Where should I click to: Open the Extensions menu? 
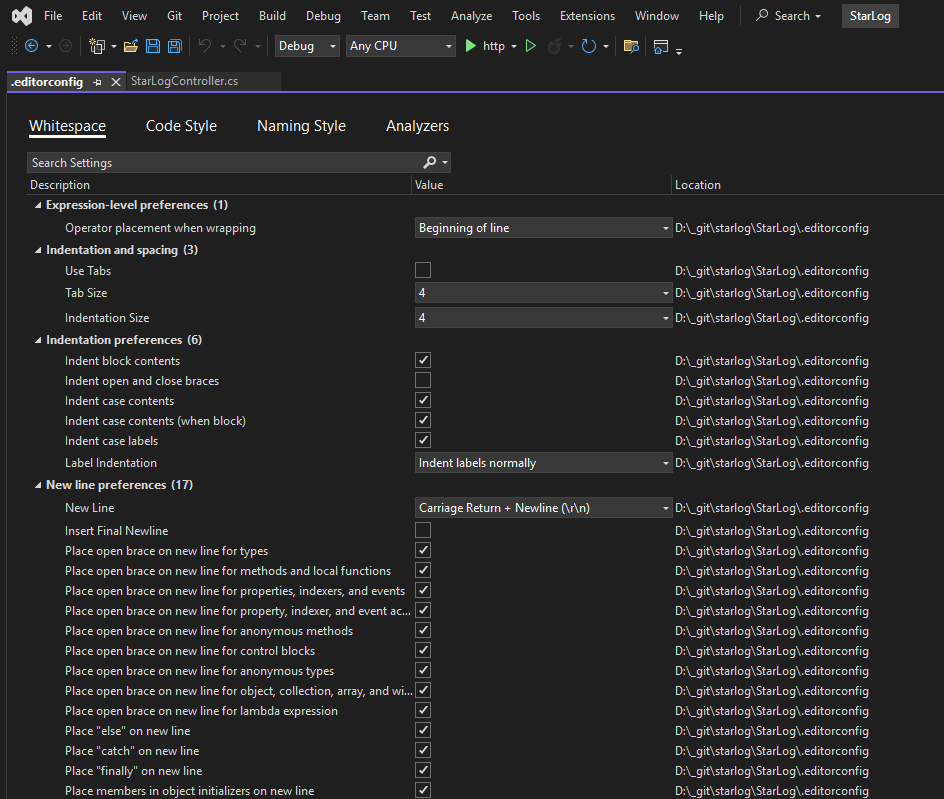tap(587, 16)
